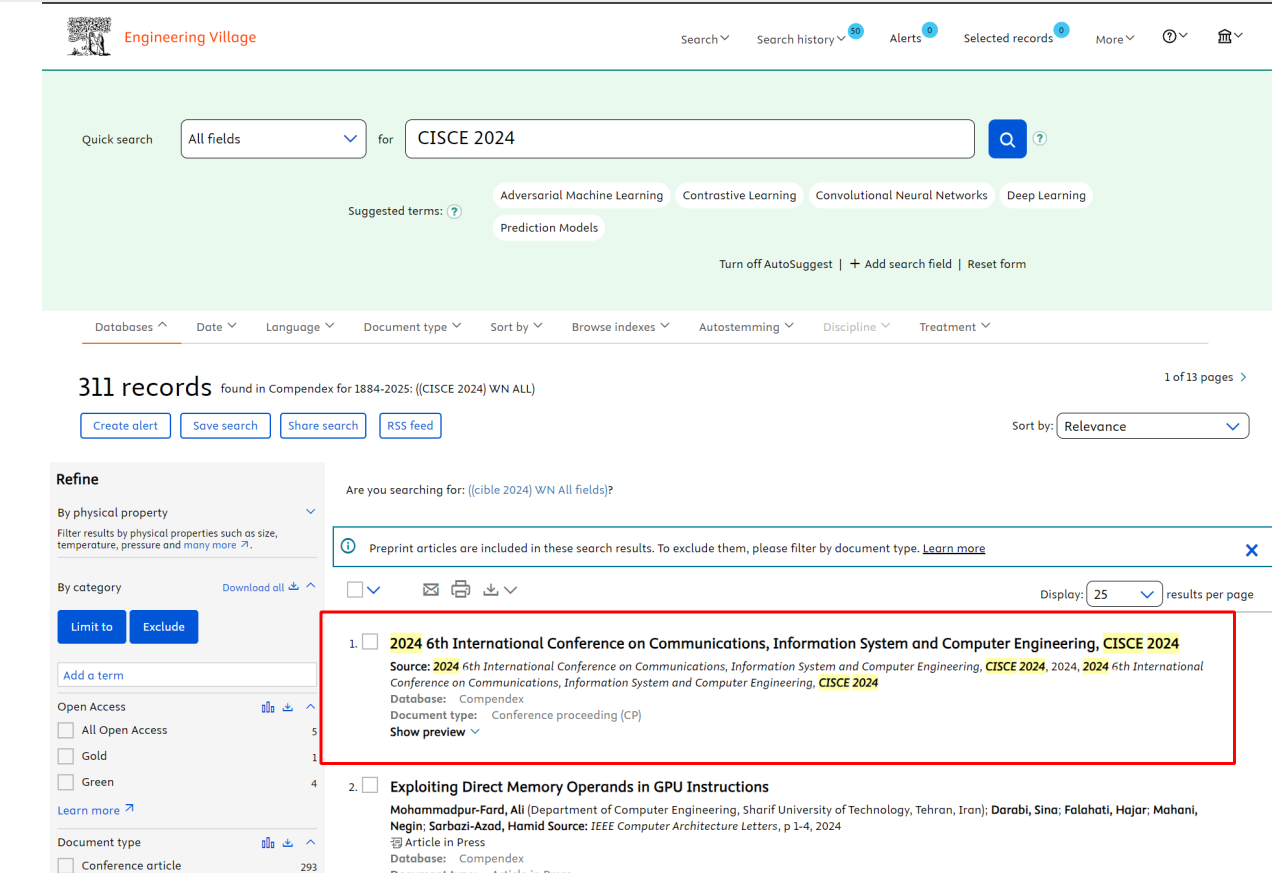Click the info icon in preprint banner
1272x873 pixels.
348,546
